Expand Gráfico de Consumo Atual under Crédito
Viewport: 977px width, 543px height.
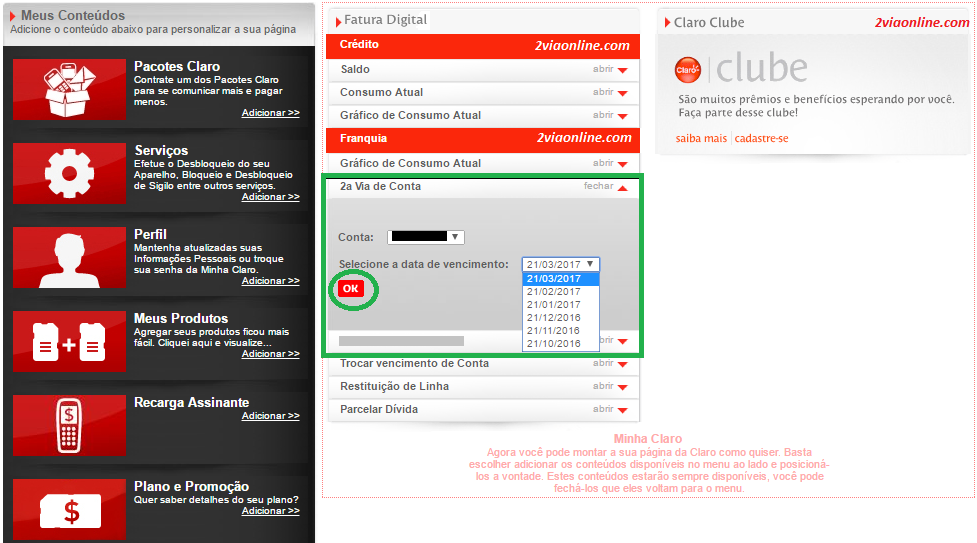point(610,115)
